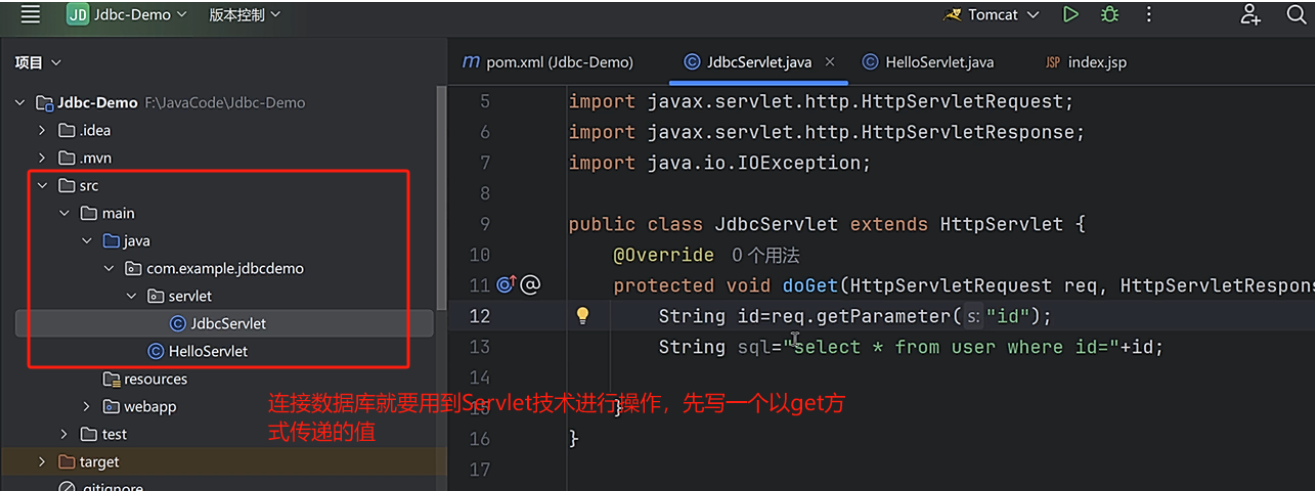Open the 项目 view dropdown

pos(38,62)
